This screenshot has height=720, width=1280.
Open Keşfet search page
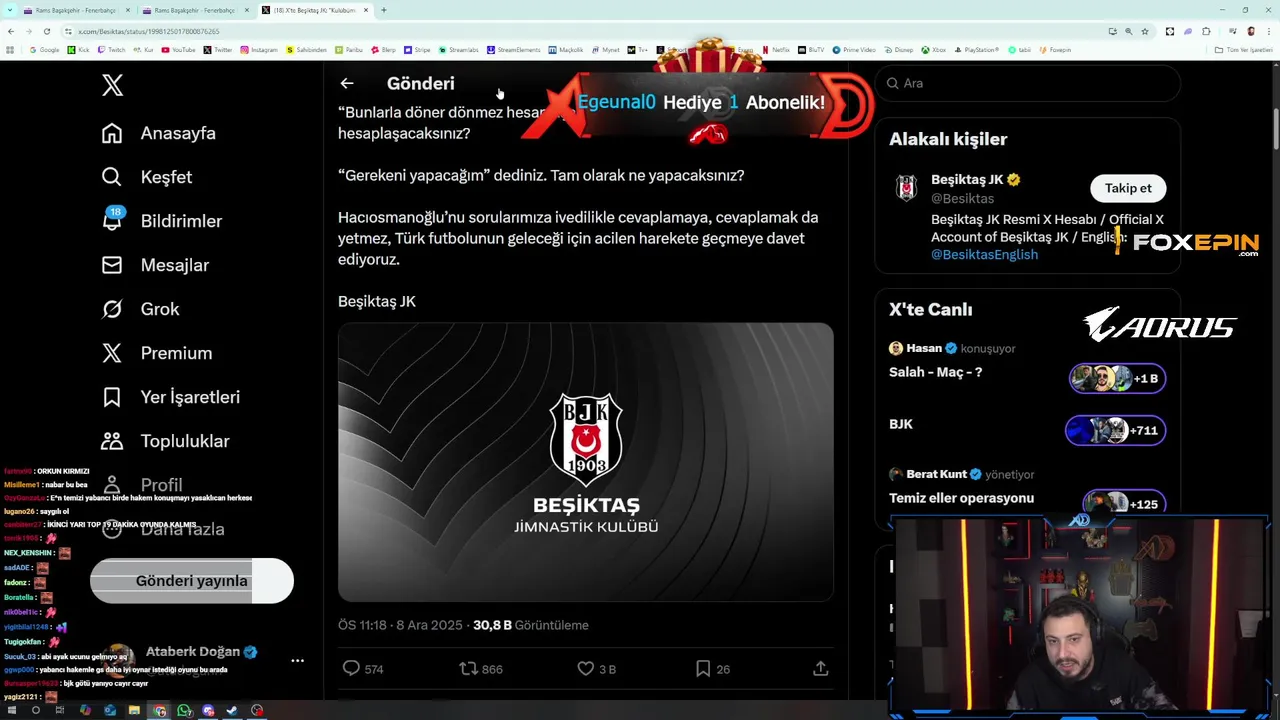(147, 177)
